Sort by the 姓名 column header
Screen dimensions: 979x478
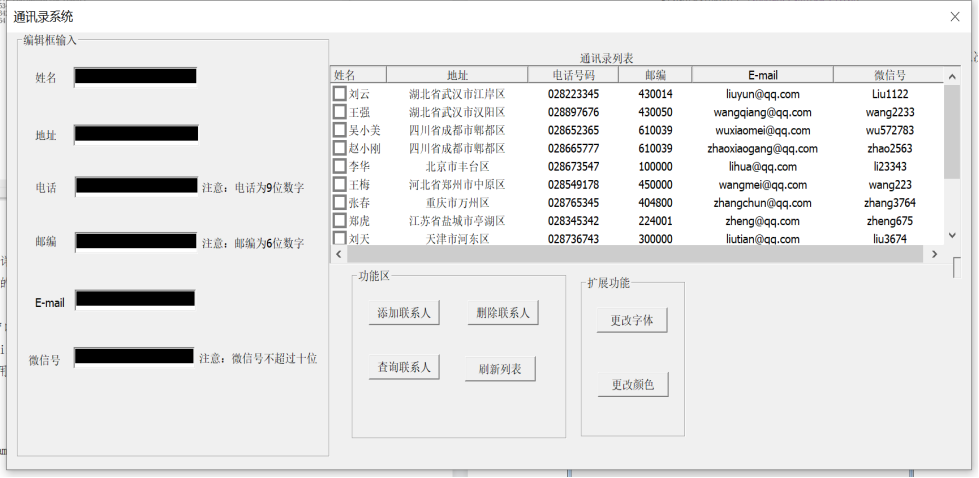point(358,75)
